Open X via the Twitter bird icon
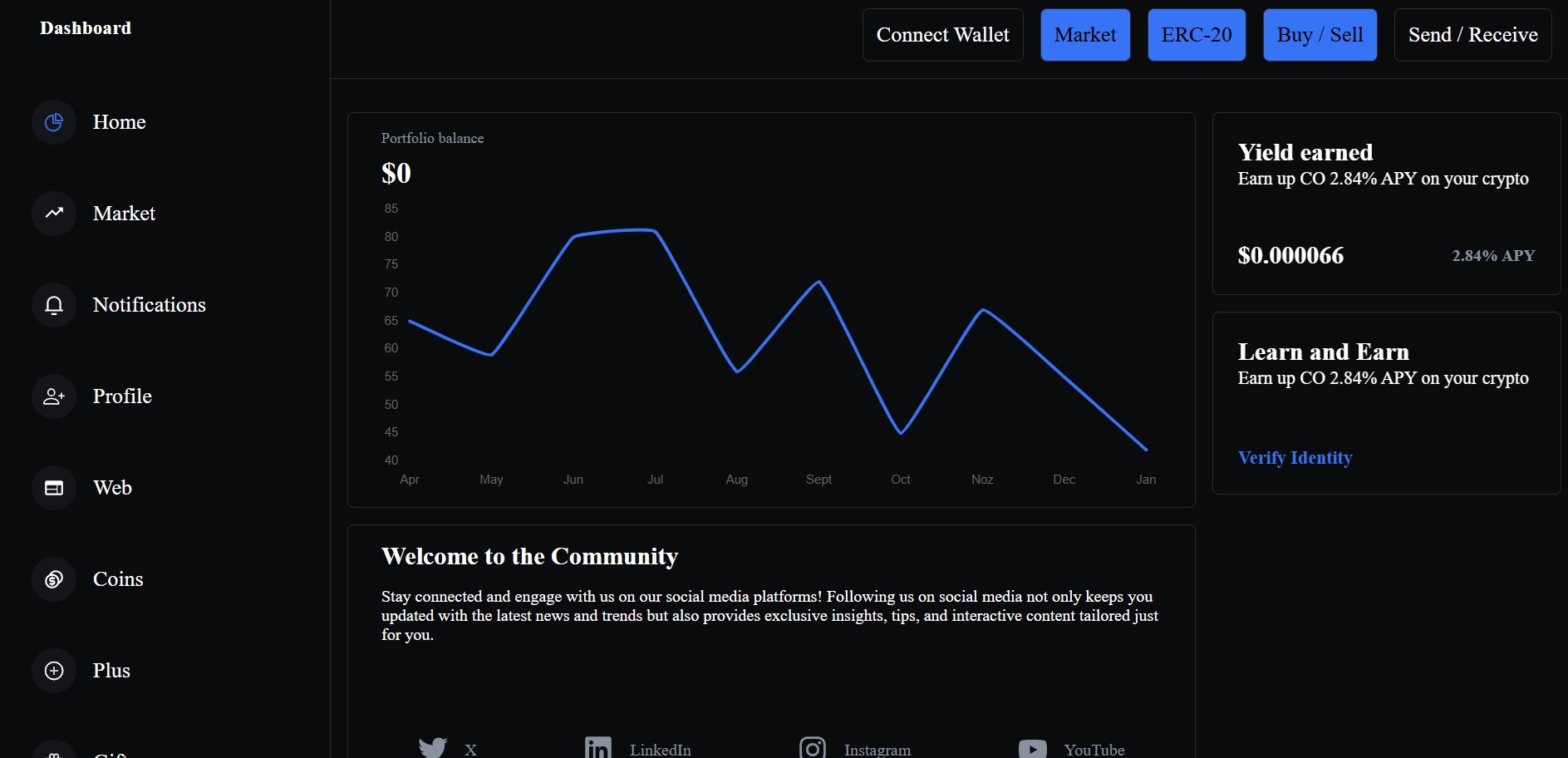This screenshot has width=1568, height=758. click(432, 747)
